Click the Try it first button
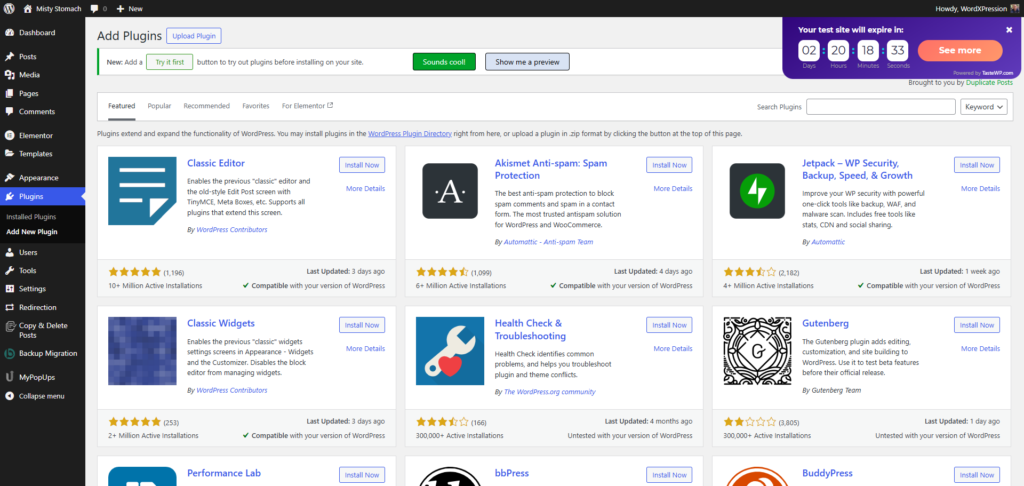 (170, 62)
